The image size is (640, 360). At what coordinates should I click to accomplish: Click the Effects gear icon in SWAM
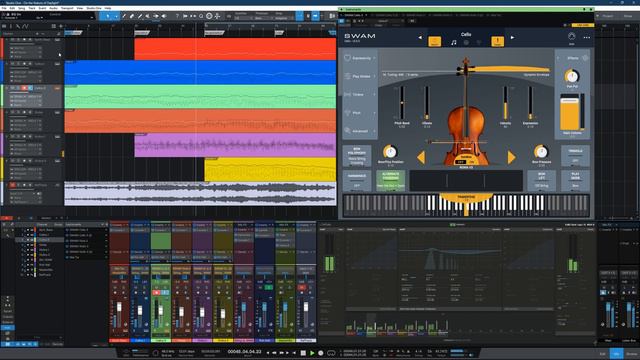[x=585, y=58]
